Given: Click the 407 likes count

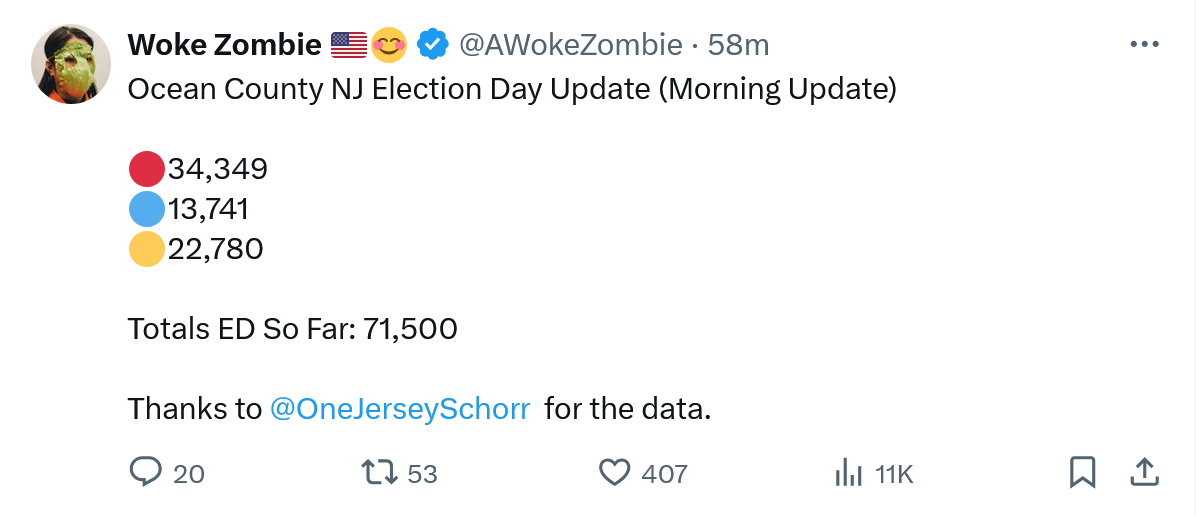Looking at the screenshot, I should click(664, 473).
